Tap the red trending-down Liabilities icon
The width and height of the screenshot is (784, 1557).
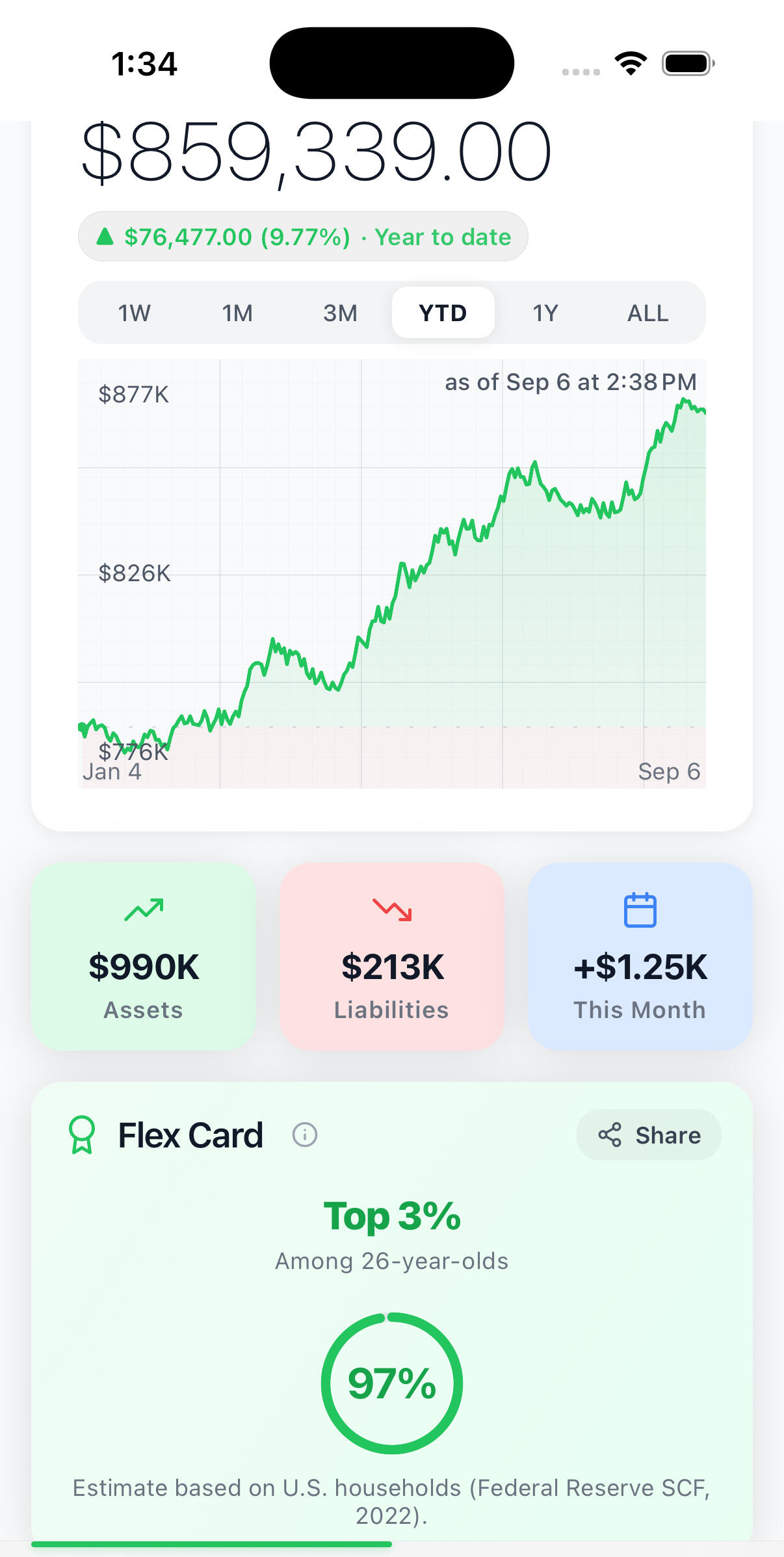pyautogui.click(x=392, y=909)
